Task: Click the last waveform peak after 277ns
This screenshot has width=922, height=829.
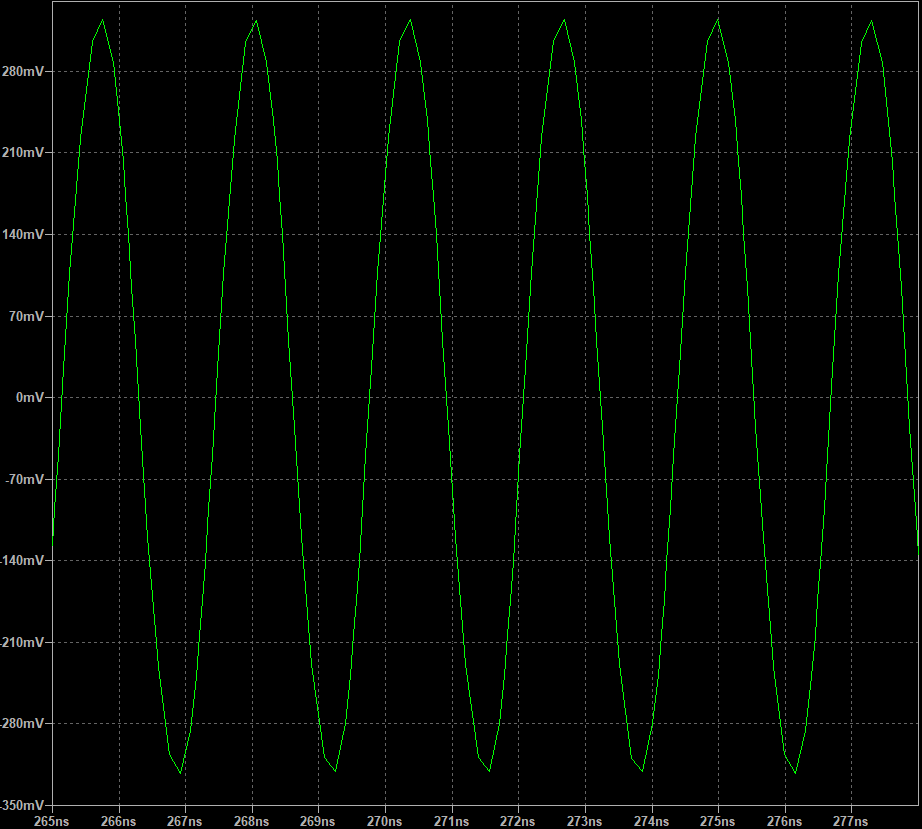Action: tap(871, 20)
